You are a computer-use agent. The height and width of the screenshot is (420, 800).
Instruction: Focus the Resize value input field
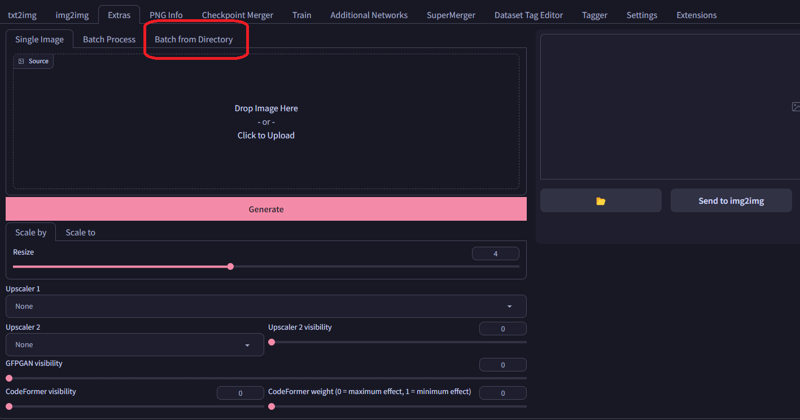click(x=495, y=254)
